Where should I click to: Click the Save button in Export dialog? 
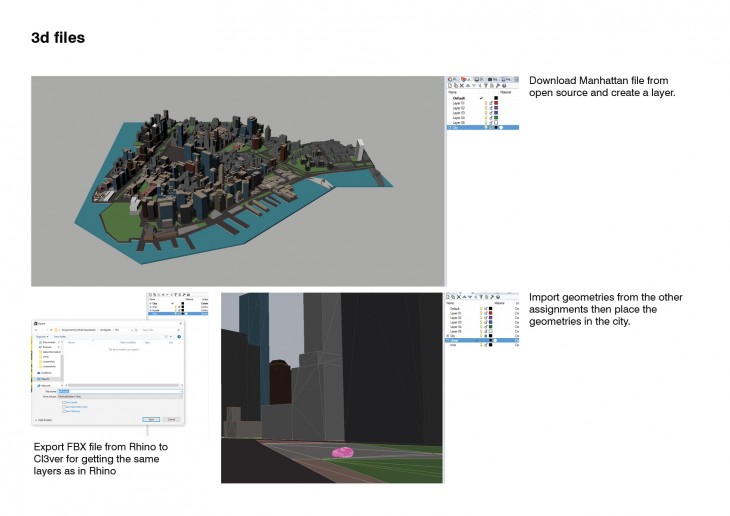tap(151, 419)
